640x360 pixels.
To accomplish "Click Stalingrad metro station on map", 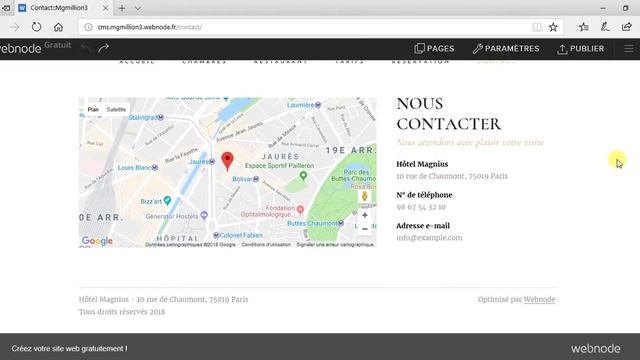I will point(161,117).
